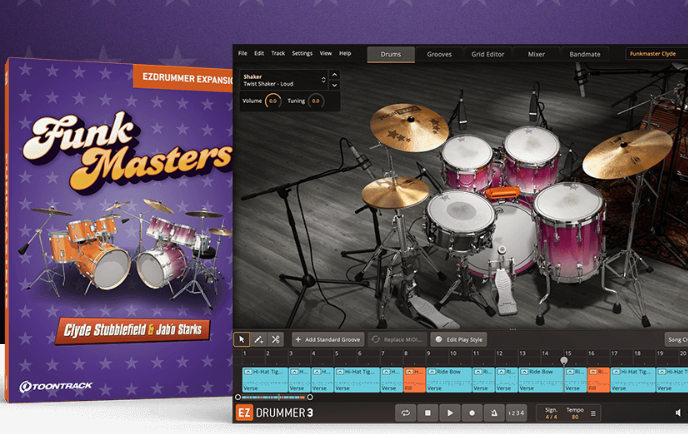Step to next instrument with down arrow
The height and width of the screenshot is (434, 688).
tap(334, 85)
